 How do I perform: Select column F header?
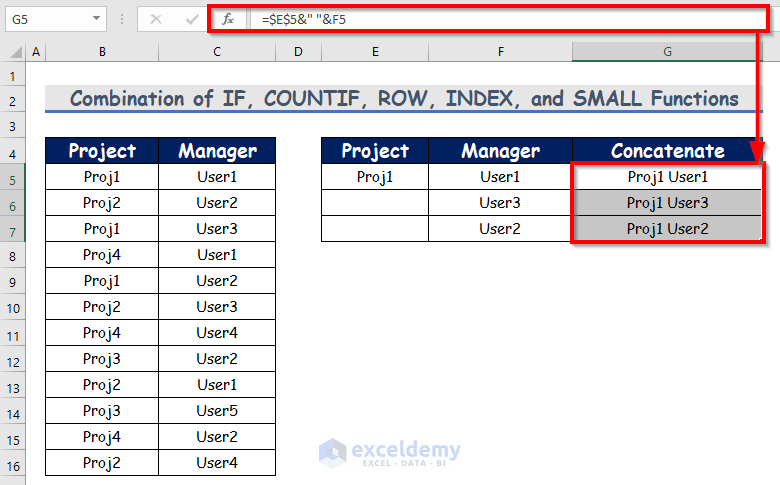click(500, 52)
